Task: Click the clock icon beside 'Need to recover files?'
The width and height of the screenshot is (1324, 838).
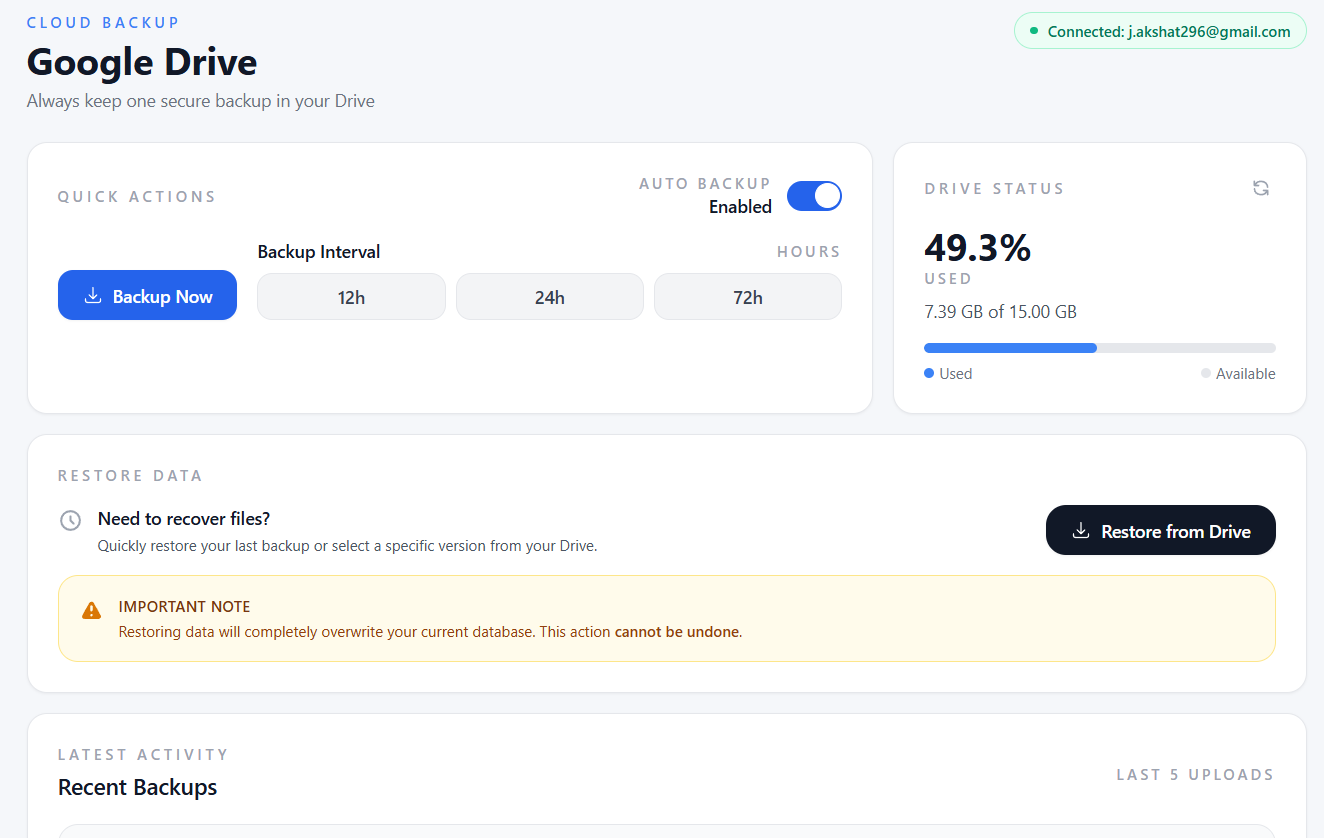Action: [70, 520]
